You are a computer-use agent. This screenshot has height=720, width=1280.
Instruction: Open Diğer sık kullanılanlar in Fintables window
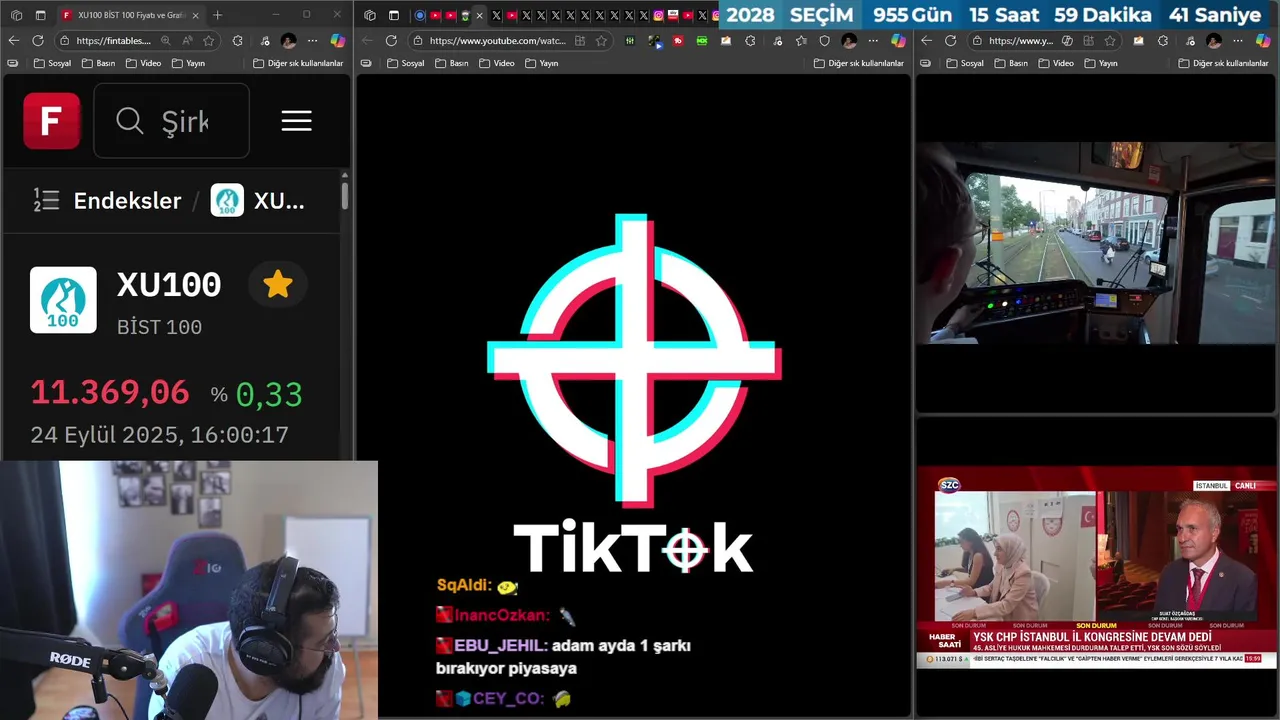click(298, 63)
